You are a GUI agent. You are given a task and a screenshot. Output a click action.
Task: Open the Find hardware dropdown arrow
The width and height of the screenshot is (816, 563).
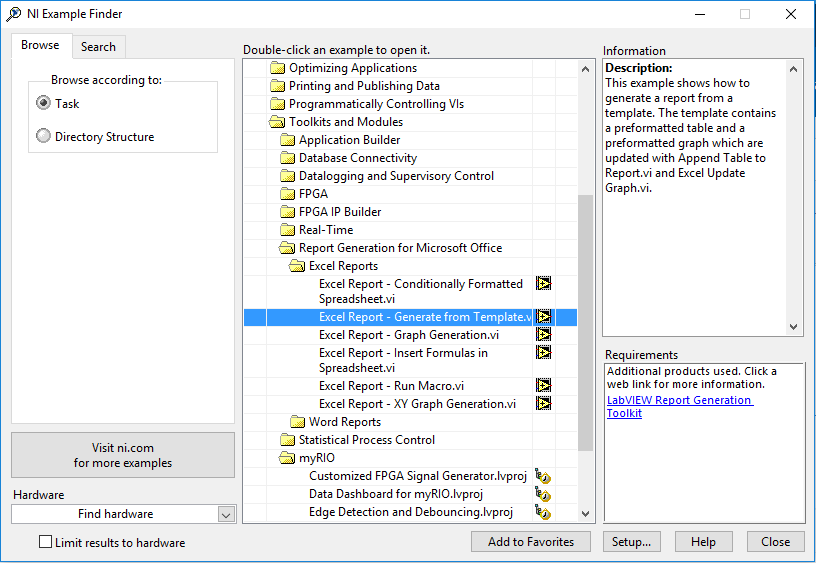(x=226, y=515)
